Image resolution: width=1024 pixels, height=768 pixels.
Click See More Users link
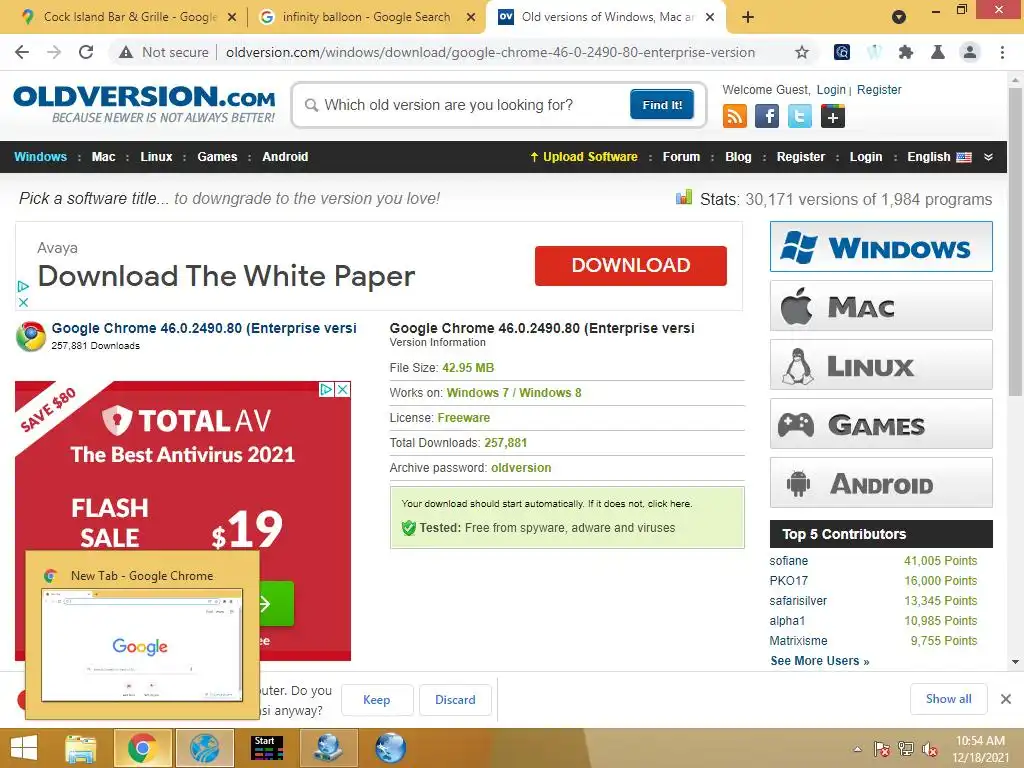point(820,661)
